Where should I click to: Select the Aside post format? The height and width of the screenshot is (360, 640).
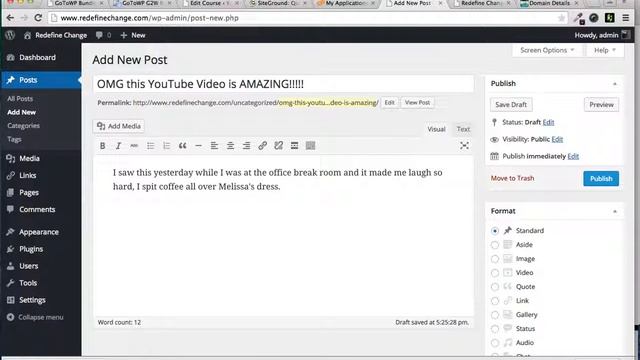(495, 245)
